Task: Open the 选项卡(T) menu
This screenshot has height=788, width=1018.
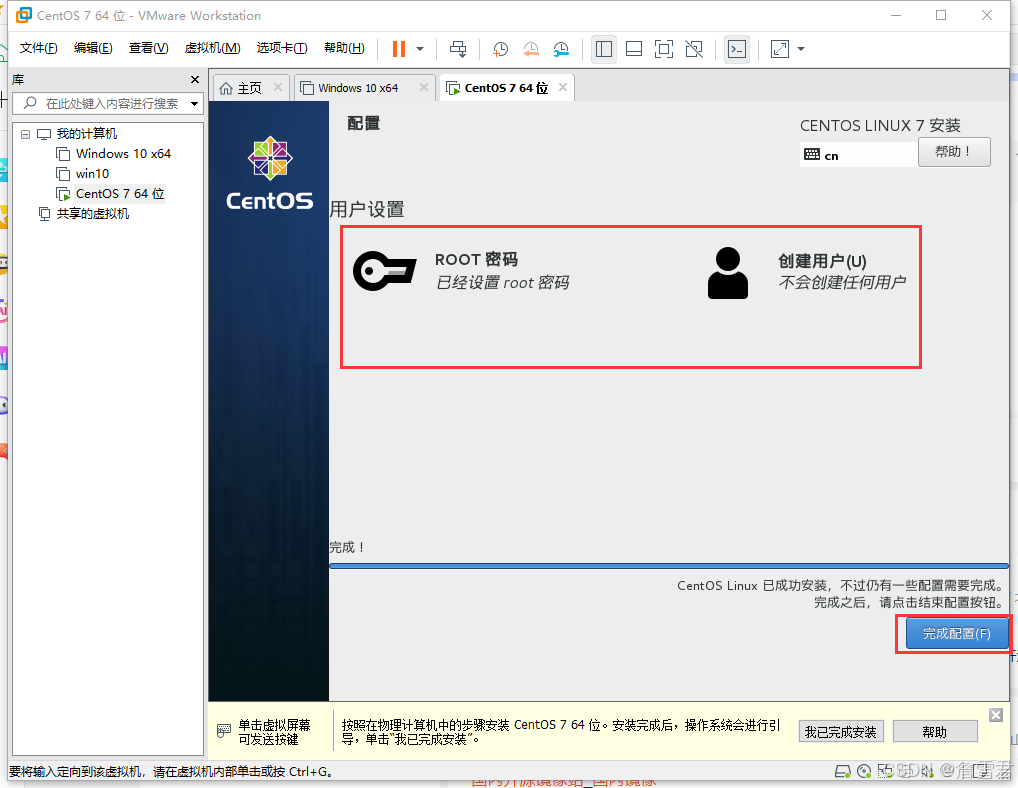Action: (x=281, y=48)
